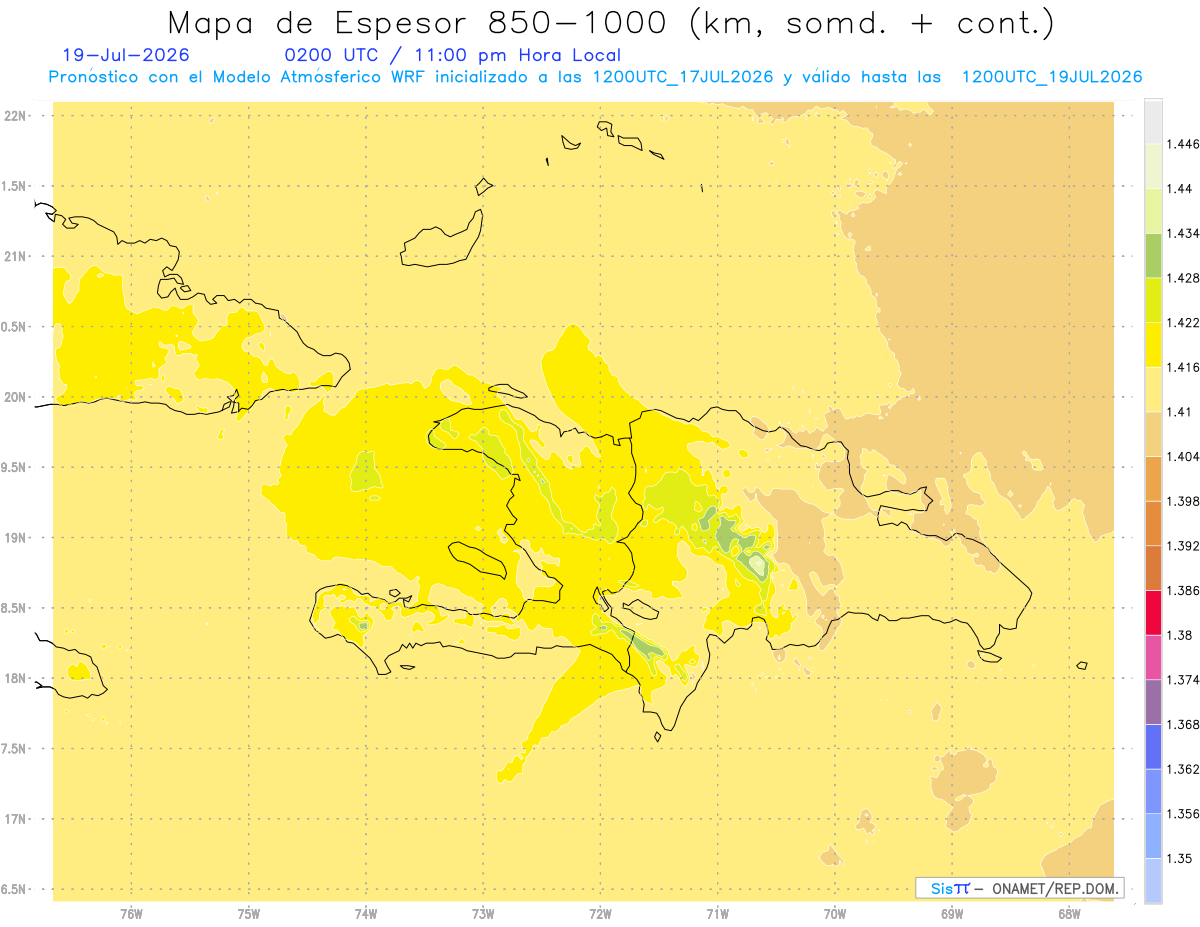Click the latitude label '0.5N'

(15, 327)
